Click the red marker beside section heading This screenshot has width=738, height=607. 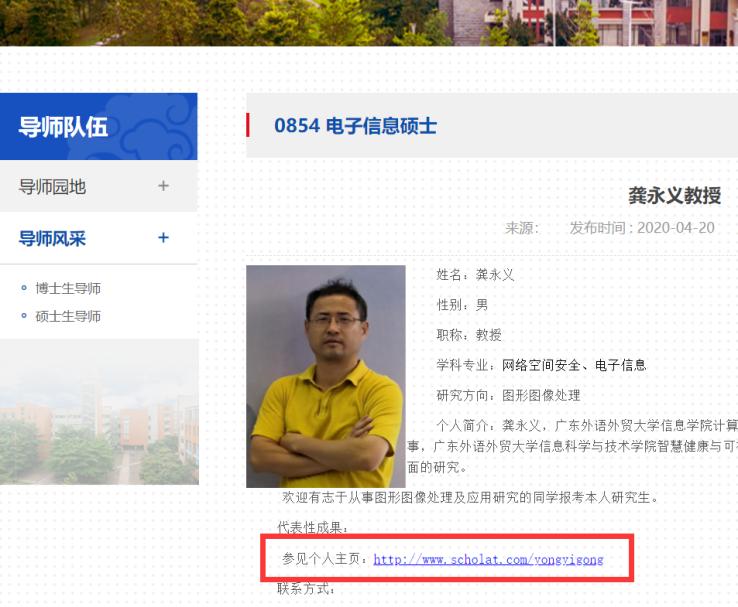pos(248,125)
